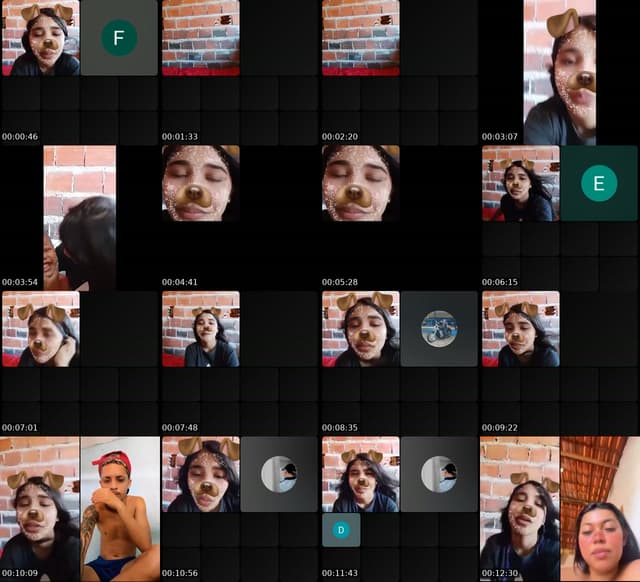
Task: Select the teal E avatar tile
Action: click(599, 183)
